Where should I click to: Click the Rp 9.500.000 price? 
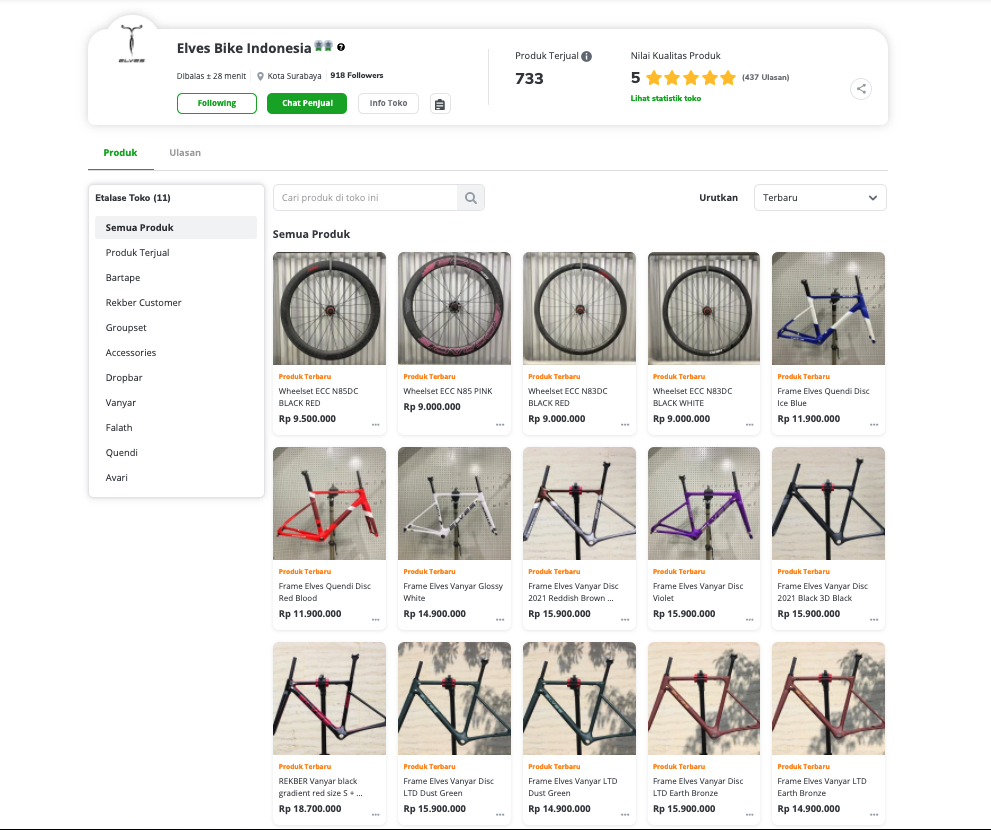(307, 419)
